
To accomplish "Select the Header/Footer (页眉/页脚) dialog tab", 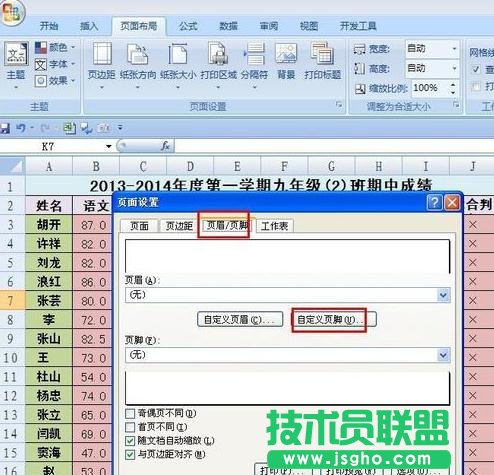I will 227,225.
